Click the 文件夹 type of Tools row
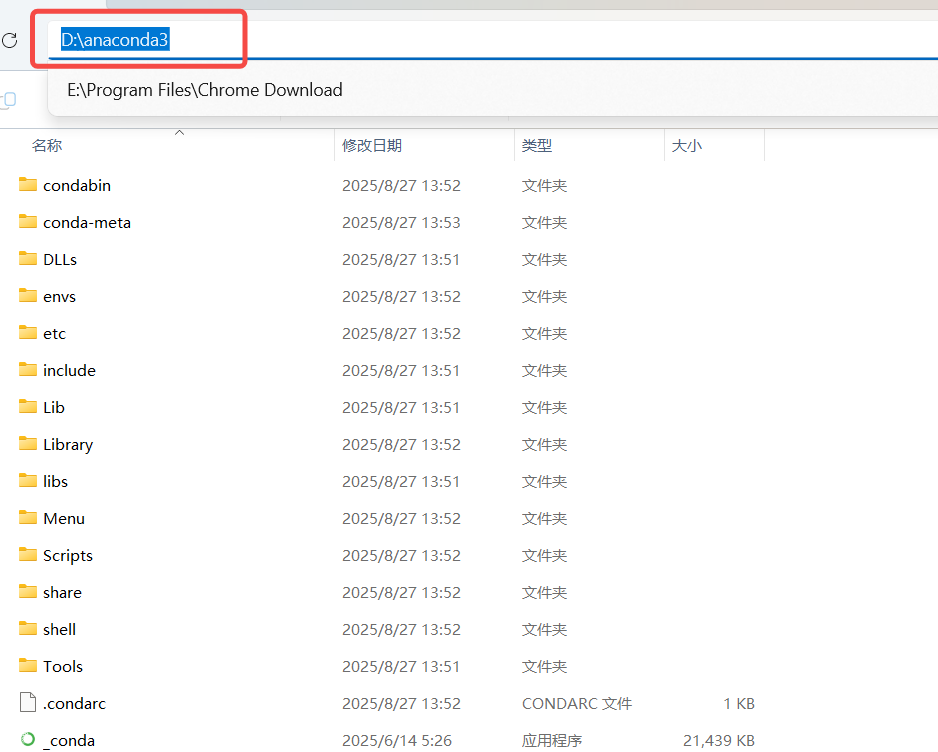 coord(544,667)
